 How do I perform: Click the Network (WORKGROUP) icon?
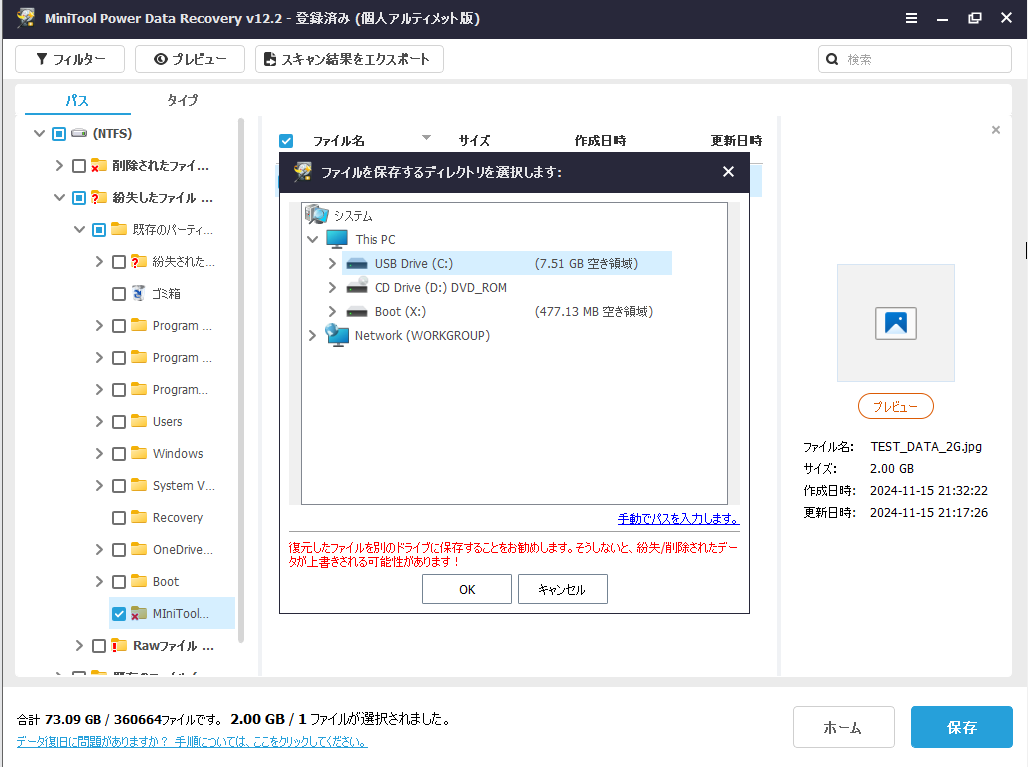(337, 335)
